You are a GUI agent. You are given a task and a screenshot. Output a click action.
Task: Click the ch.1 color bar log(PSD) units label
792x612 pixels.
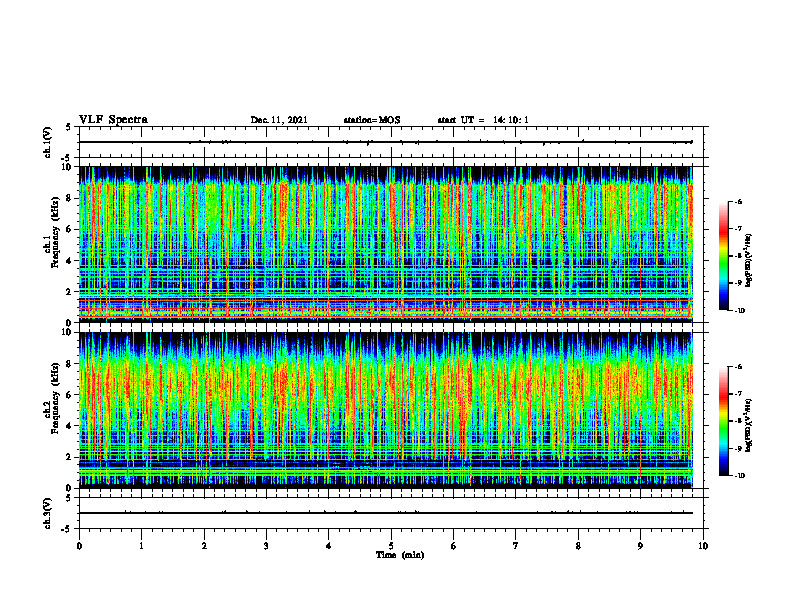point(749,260)
